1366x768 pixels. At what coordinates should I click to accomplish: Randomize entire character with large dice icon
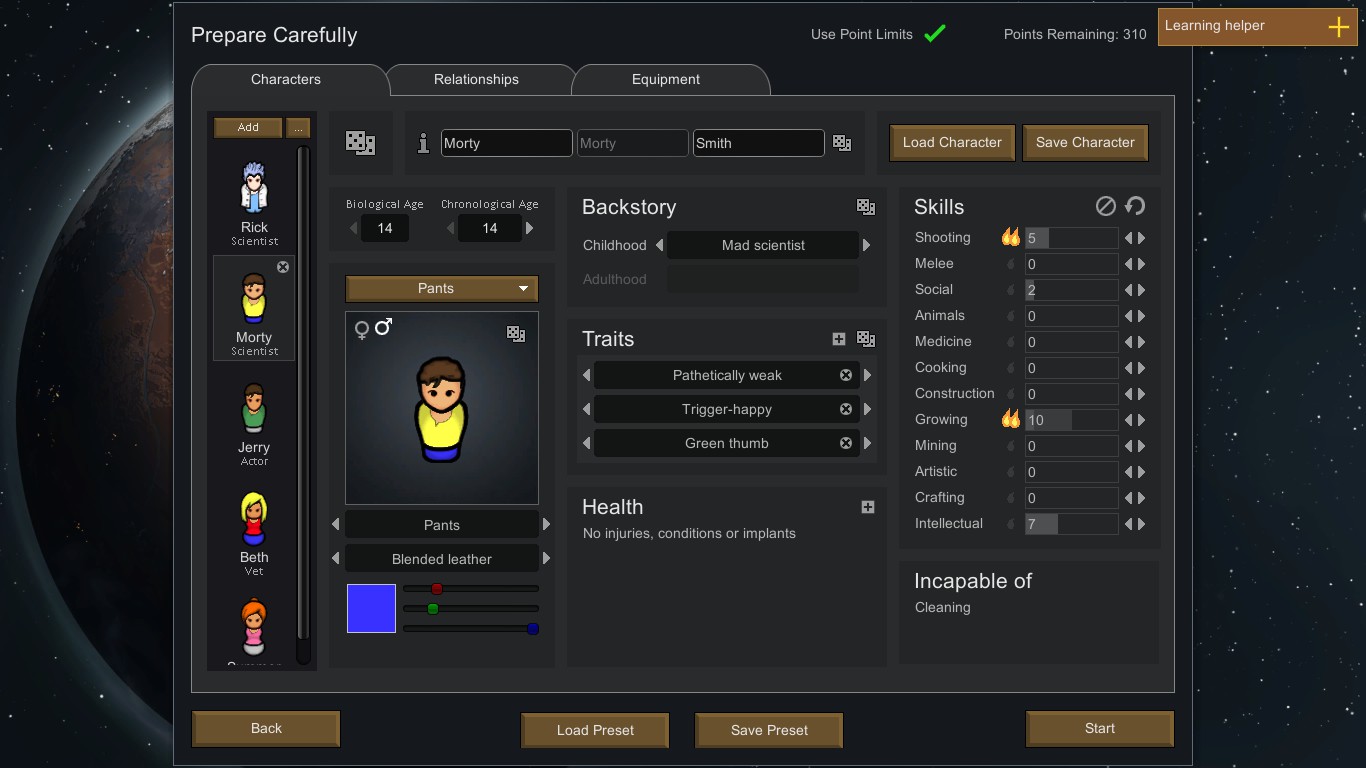point(360,143)
